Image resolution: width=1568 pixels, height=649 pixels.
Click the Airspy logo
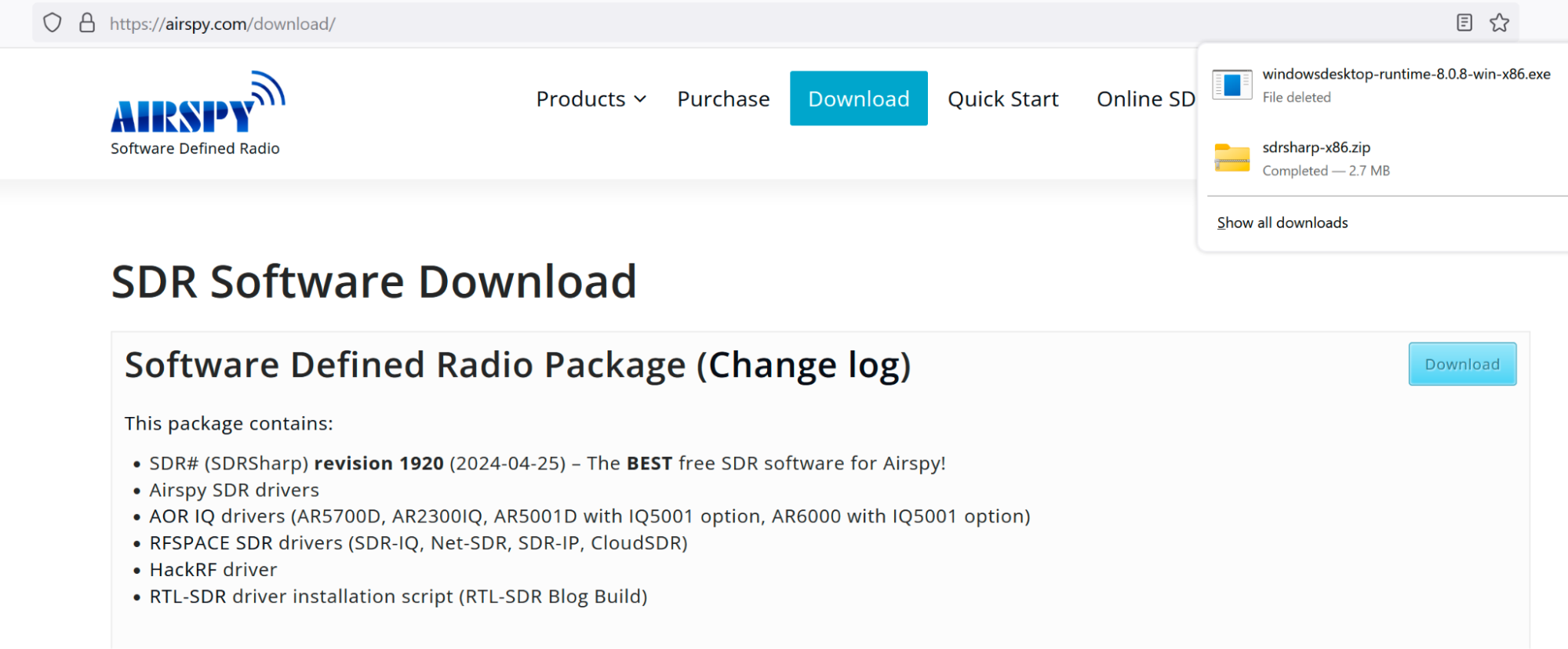(x=197, y=104)
